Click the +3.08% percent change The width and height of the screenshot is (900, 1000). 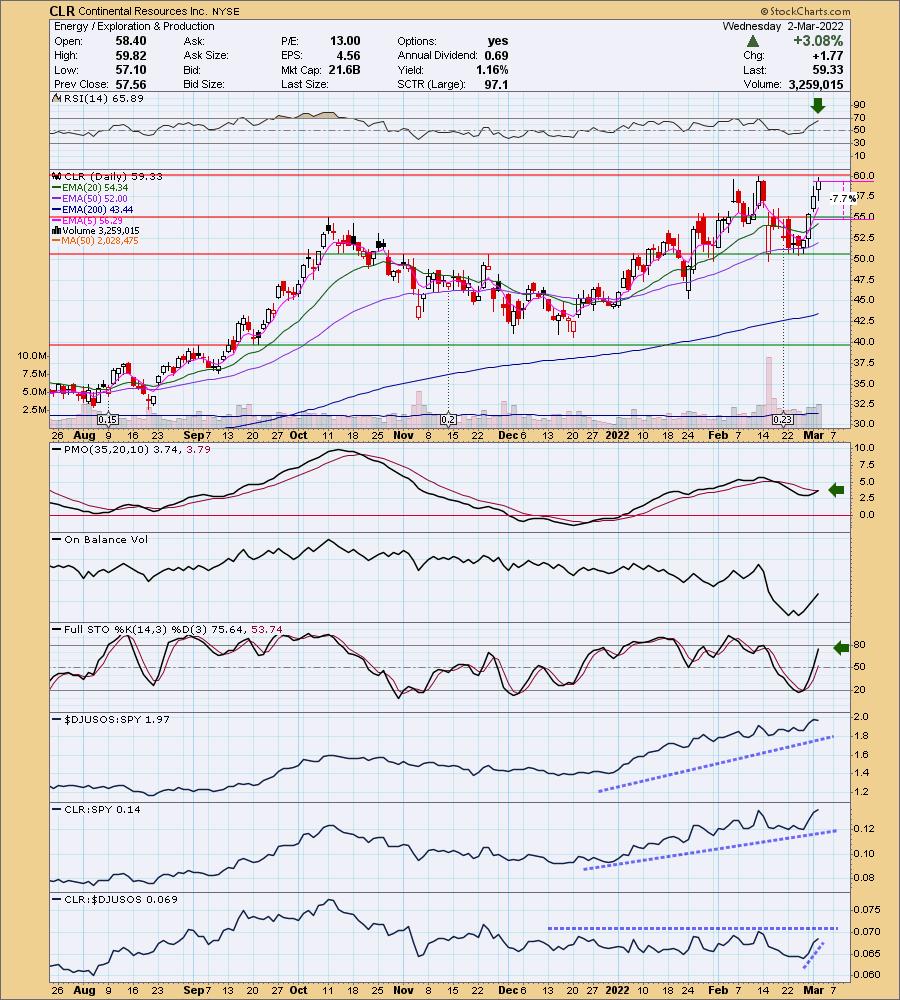[x=818, y=41]
